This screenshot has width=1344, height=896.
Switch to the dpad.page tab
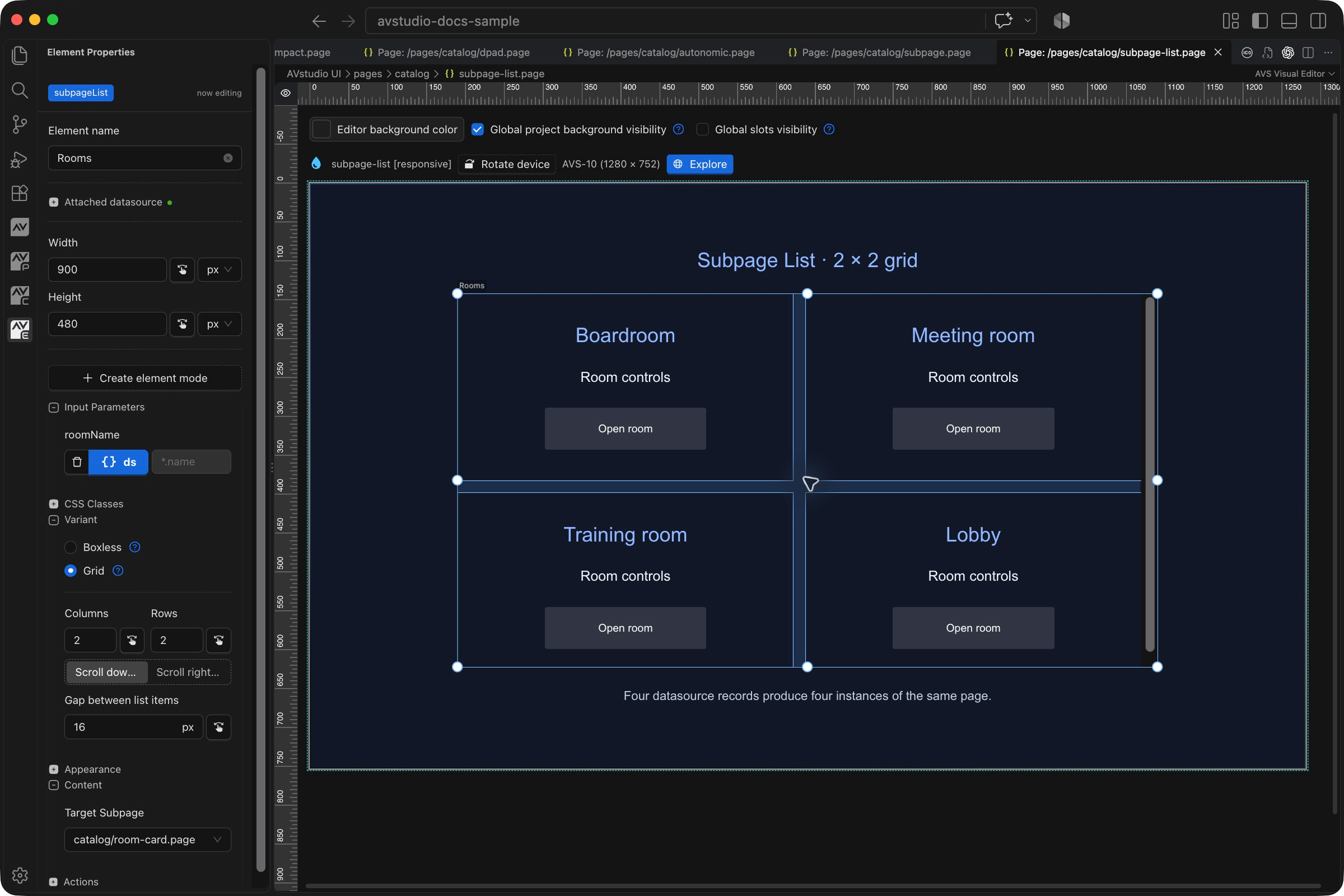[447, 53]
